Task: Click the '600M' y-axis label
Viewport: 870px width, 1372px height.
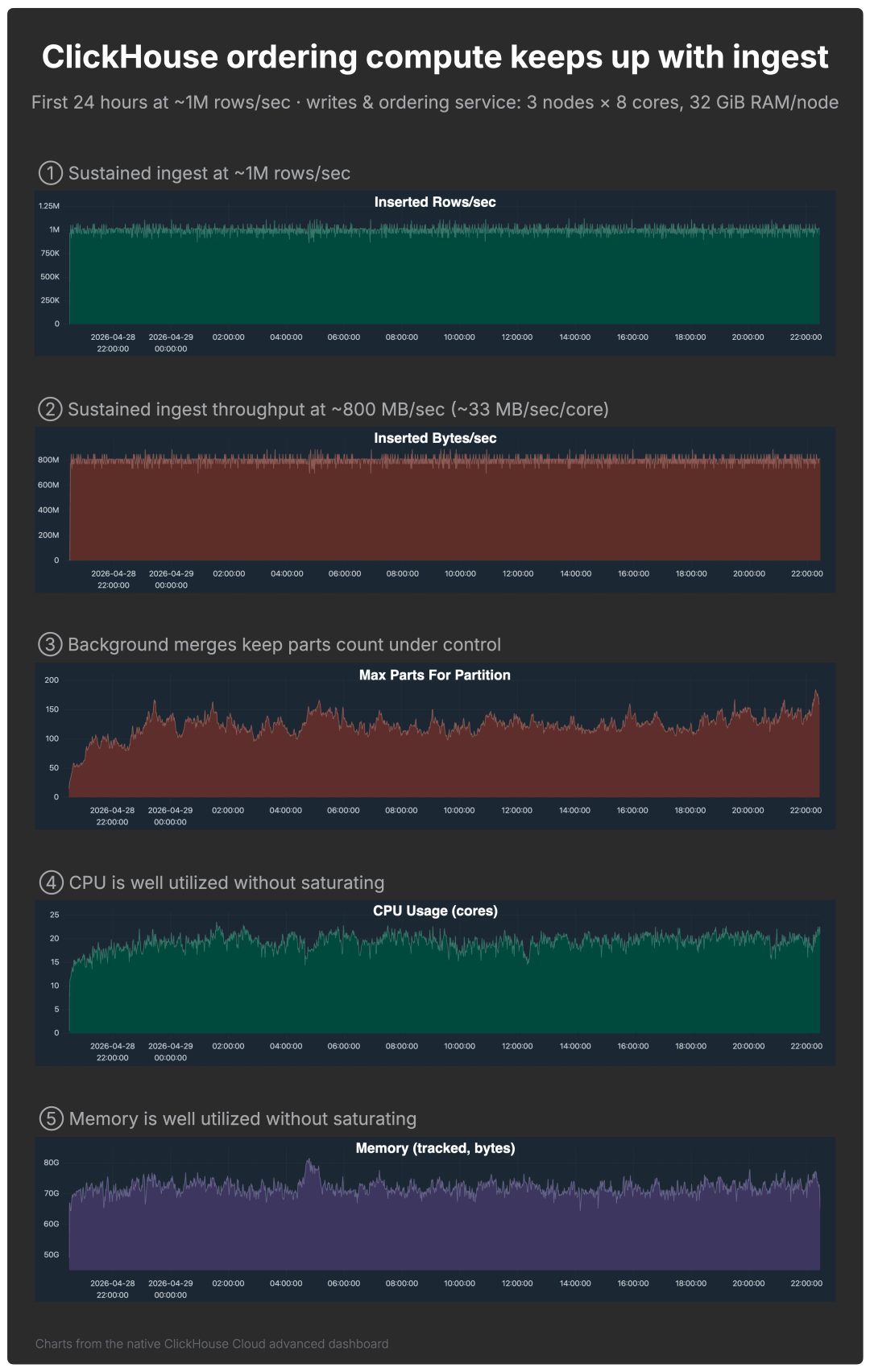Action: 48,485
